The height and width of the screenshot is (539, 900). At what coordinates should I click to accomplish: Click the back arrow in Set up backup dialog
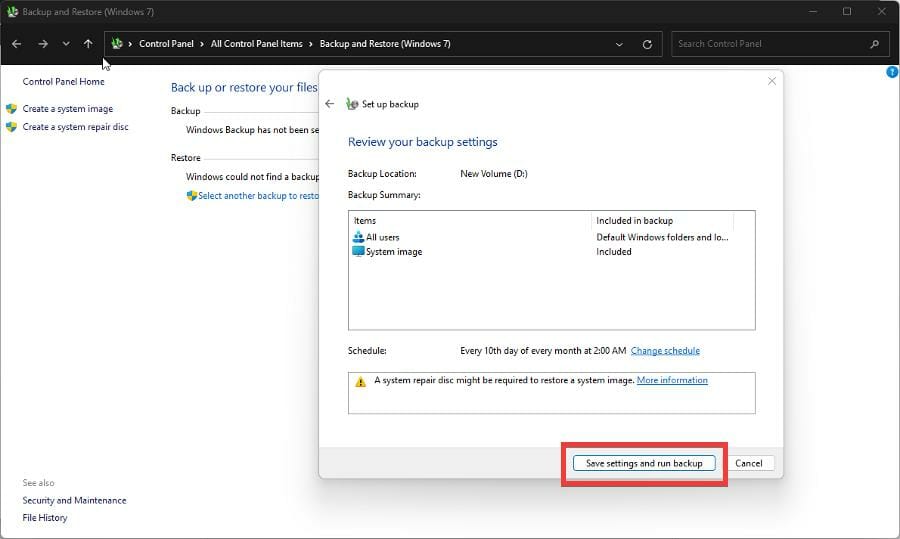click(x=330, y=104)
